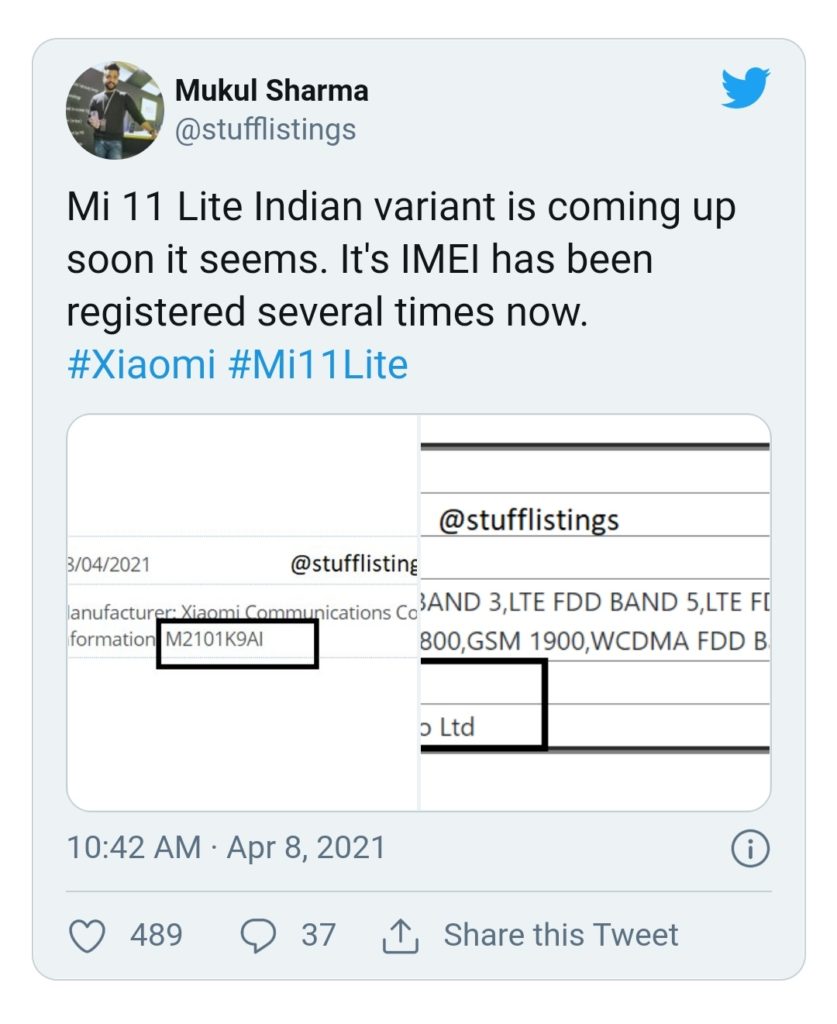Screen dimensions: 837x1024
Task: Open the @stufflistings handle under the author name
Action: [265, 130]
